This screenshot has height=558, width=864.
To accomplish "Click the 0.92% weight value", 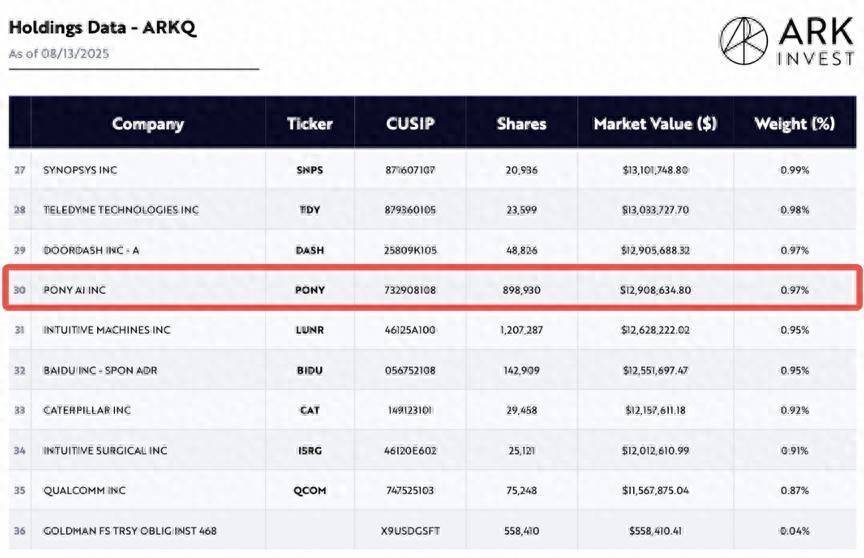I will 795,410.
